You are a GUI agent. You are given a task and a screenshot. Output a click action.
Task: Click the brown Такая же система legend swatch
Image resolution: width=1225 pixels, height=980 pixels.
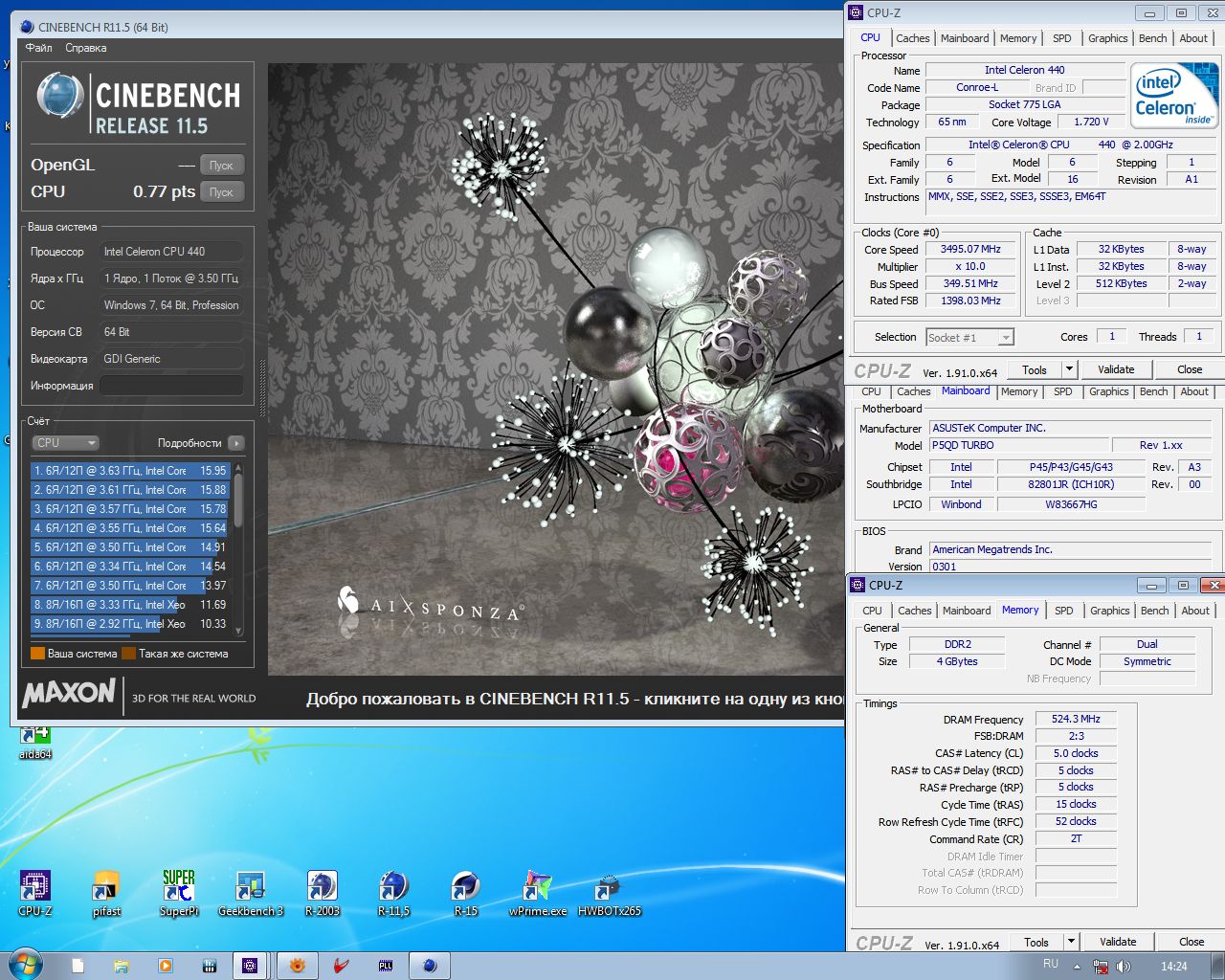point(129,654)
